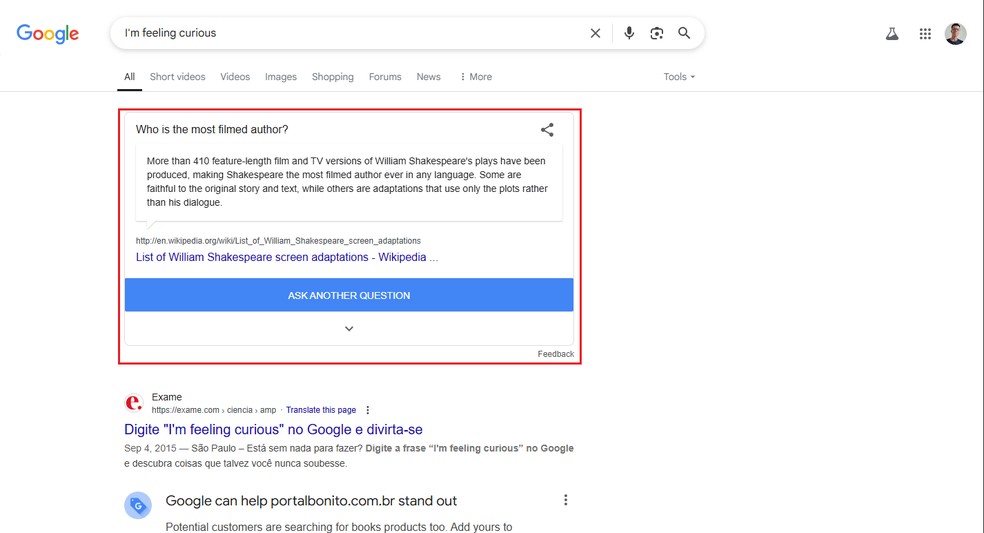Switch to the Images tab
Screen dimensions: 984x533
click(x=281, y=77)
